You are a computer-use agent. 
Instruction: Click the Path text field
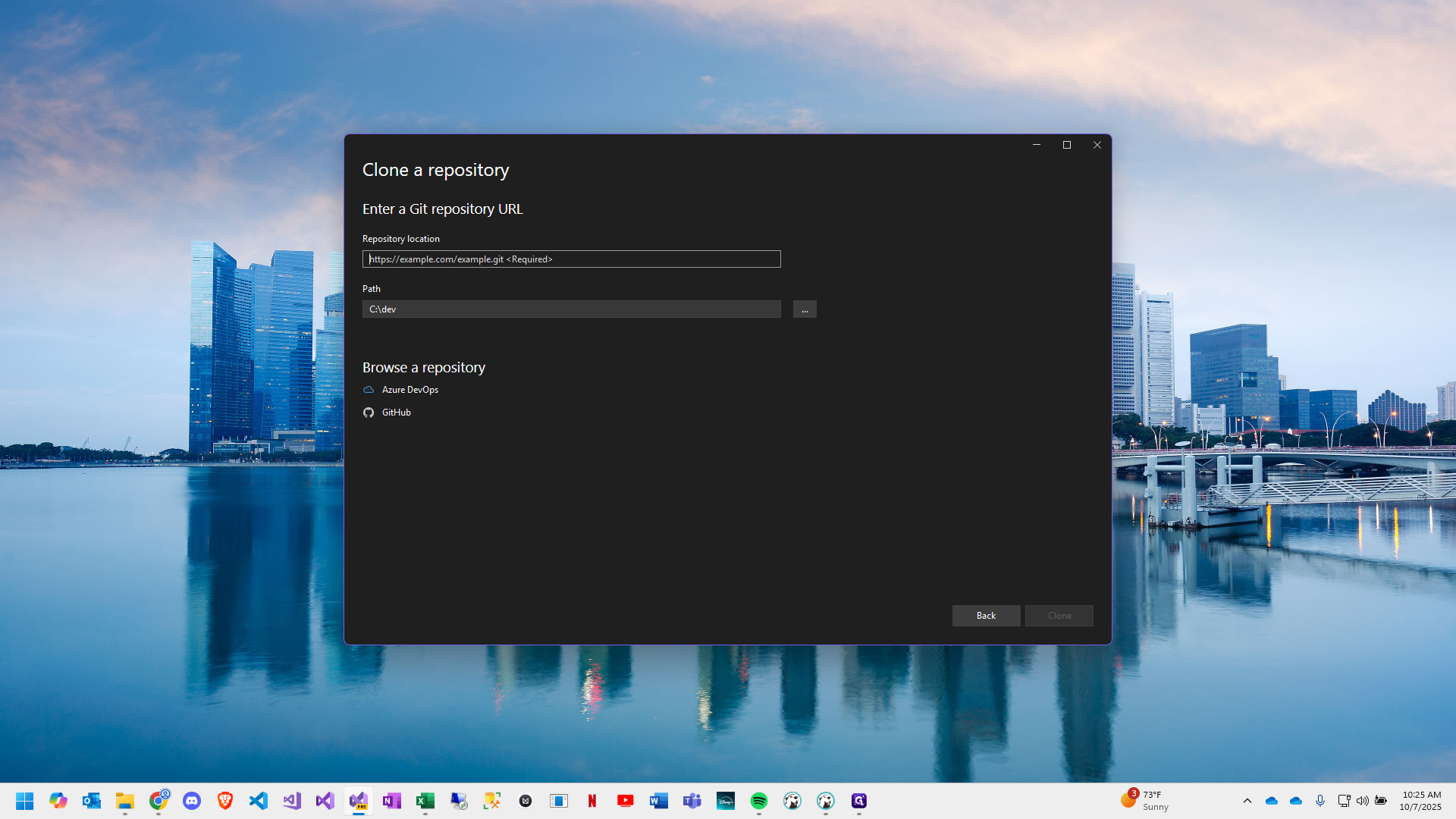coord(571,309)
